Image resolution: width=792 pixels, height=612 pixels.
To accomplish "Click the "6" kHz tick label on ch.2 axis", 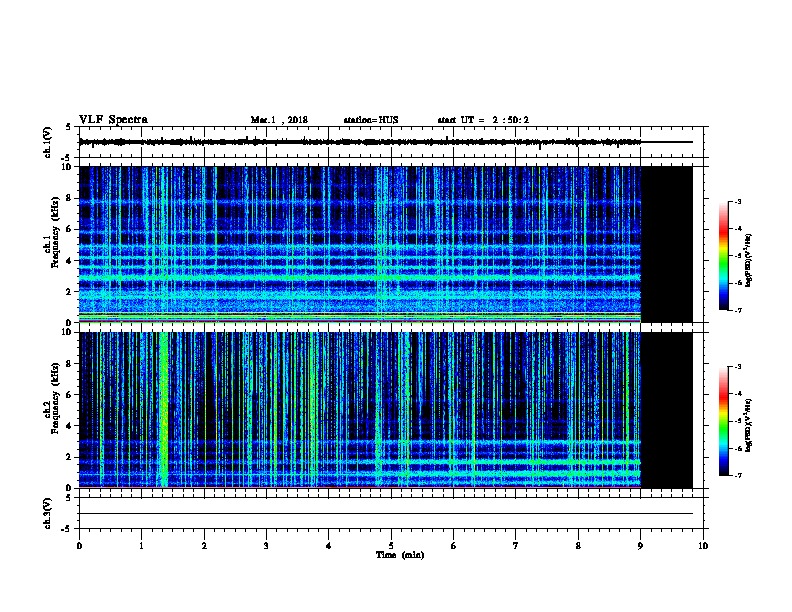I will click(x=69, y=394).
